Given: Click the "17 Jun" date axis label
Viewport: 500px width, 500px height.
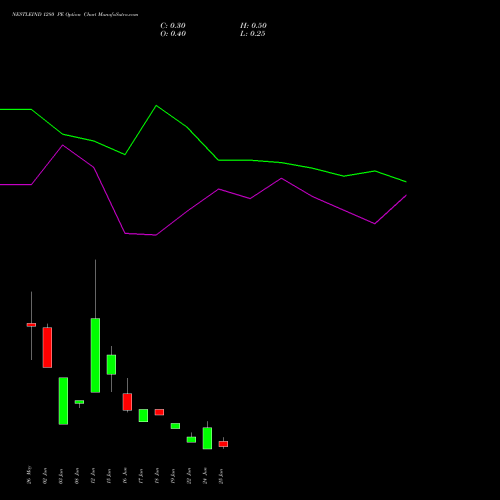Looking at the screenshot, I should click(x=141, y=476).
